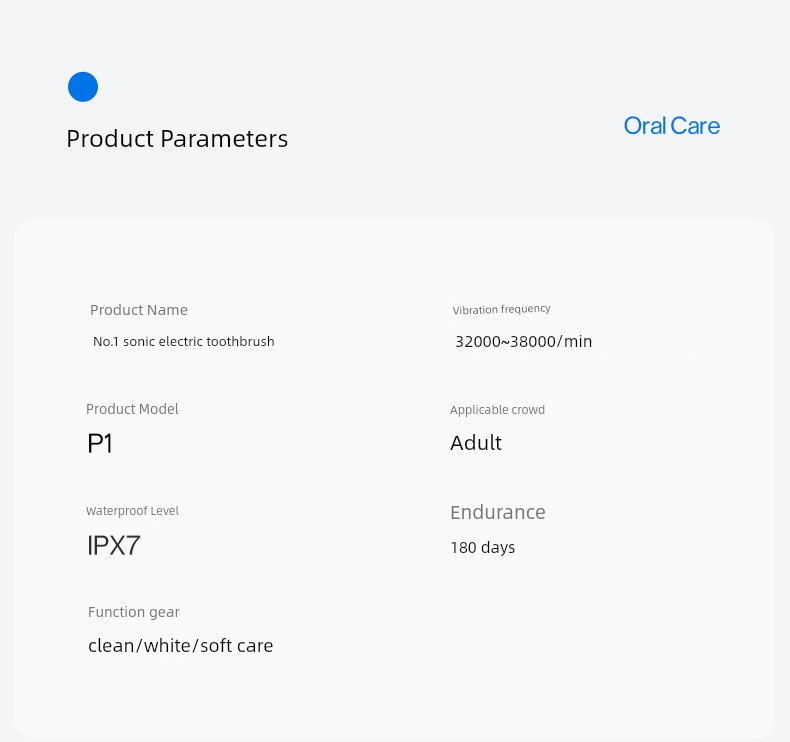Image resolution: width=790 pixels, height=742 pixels.
Task: Click the Adult value
Action: coord(476,443)
